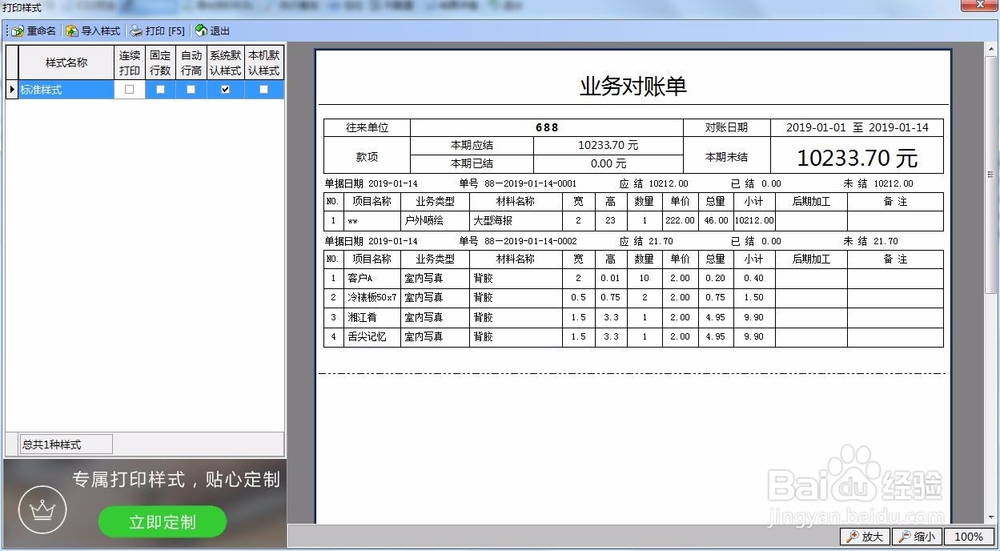Viewport: 1000px width, 551px height.
Task: Click the 冷裱板50x7 item cell
Action: (372, 297)
